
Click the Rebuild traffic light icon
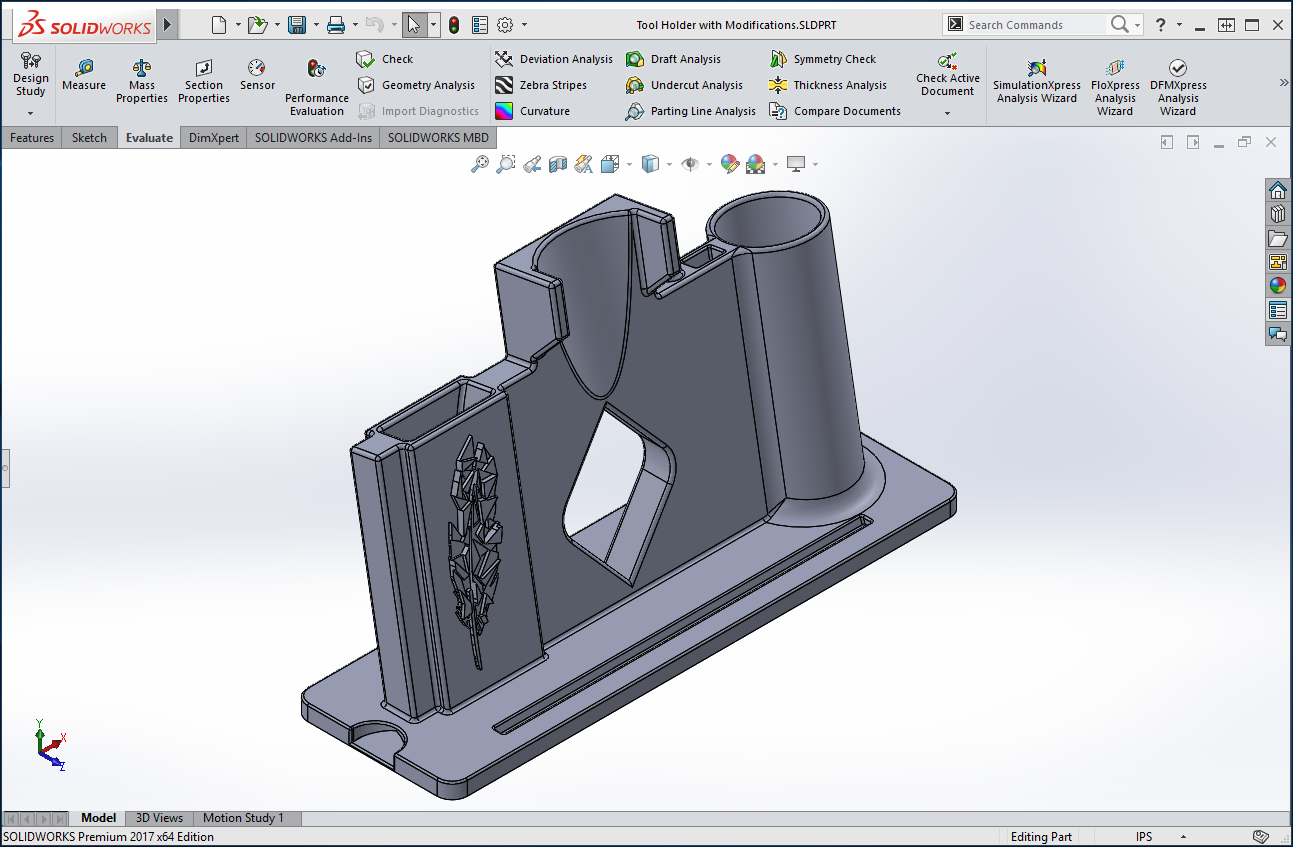[x=454, y=25]
